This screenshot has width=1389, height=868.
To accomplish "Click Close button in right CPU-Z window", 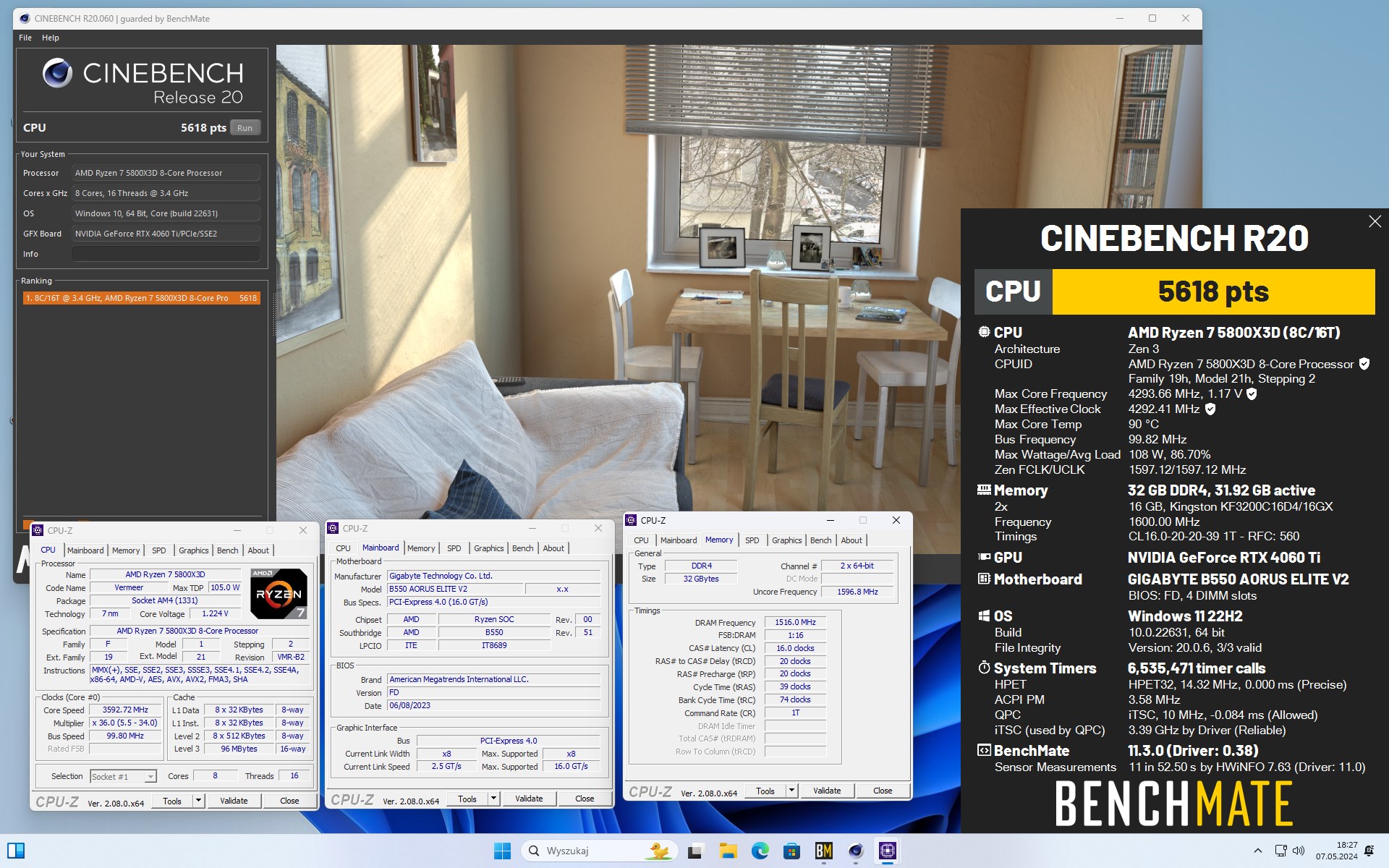I will click(883, 791).
